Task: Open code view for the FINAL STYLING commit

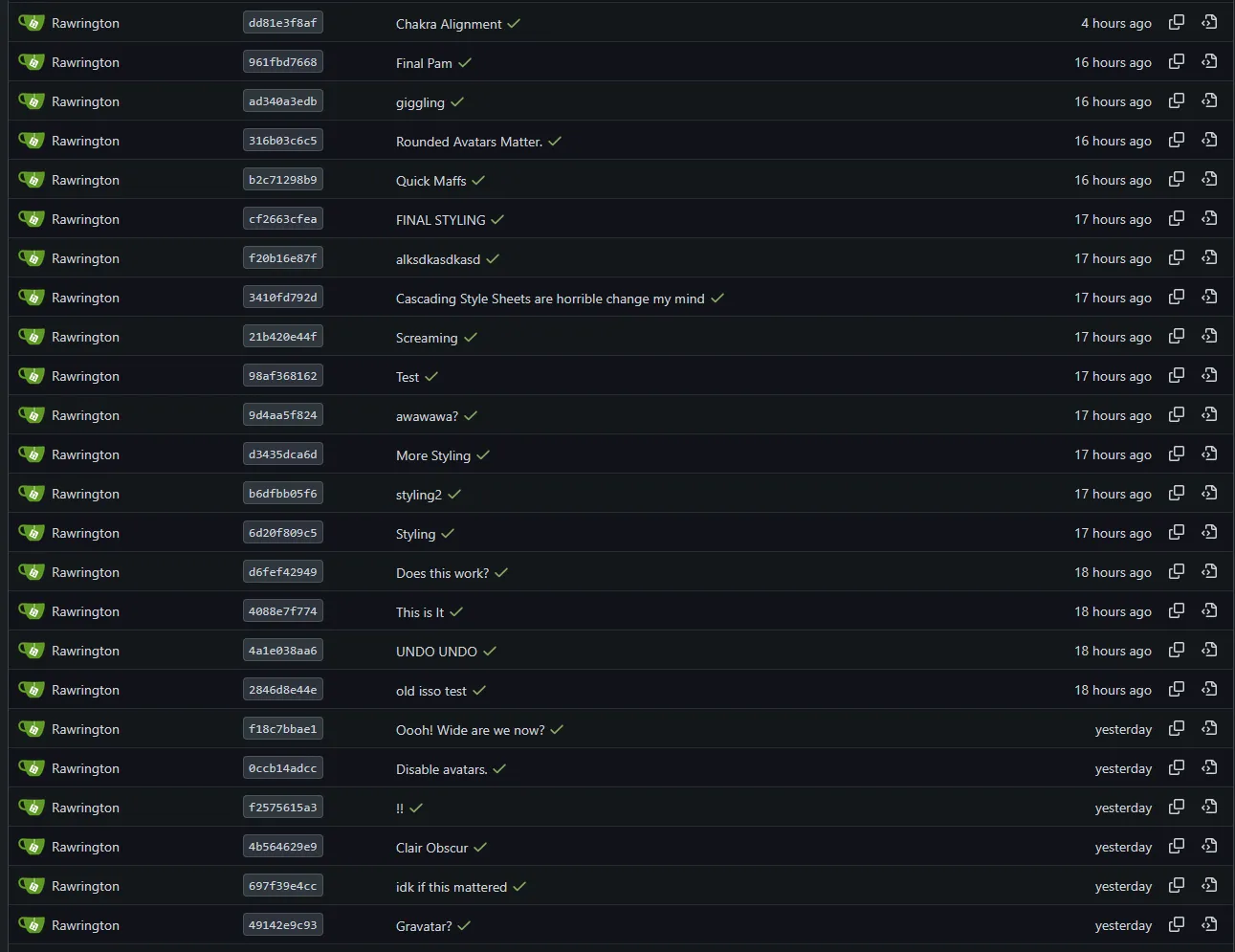Action: [x=1208, y=218]
